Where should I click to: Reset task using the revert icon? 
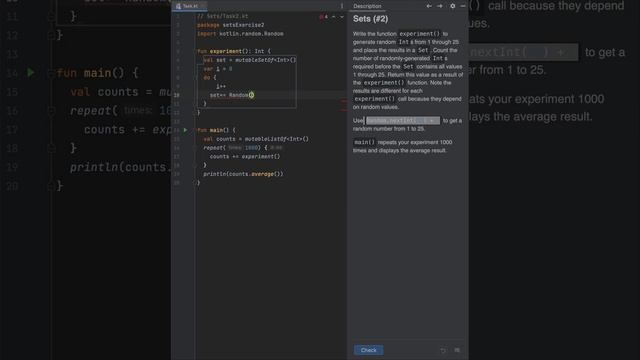pos(443,350)
